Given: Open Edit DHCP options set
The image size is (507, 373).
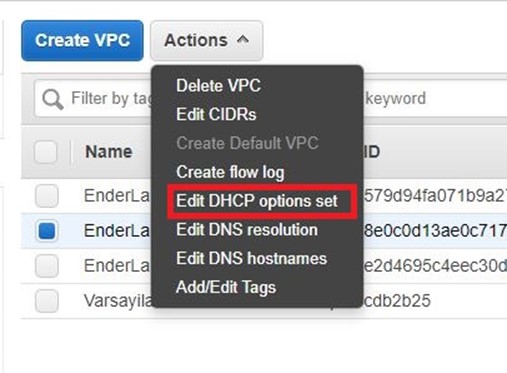Looking at the screenshot, I should click(257, 201).
